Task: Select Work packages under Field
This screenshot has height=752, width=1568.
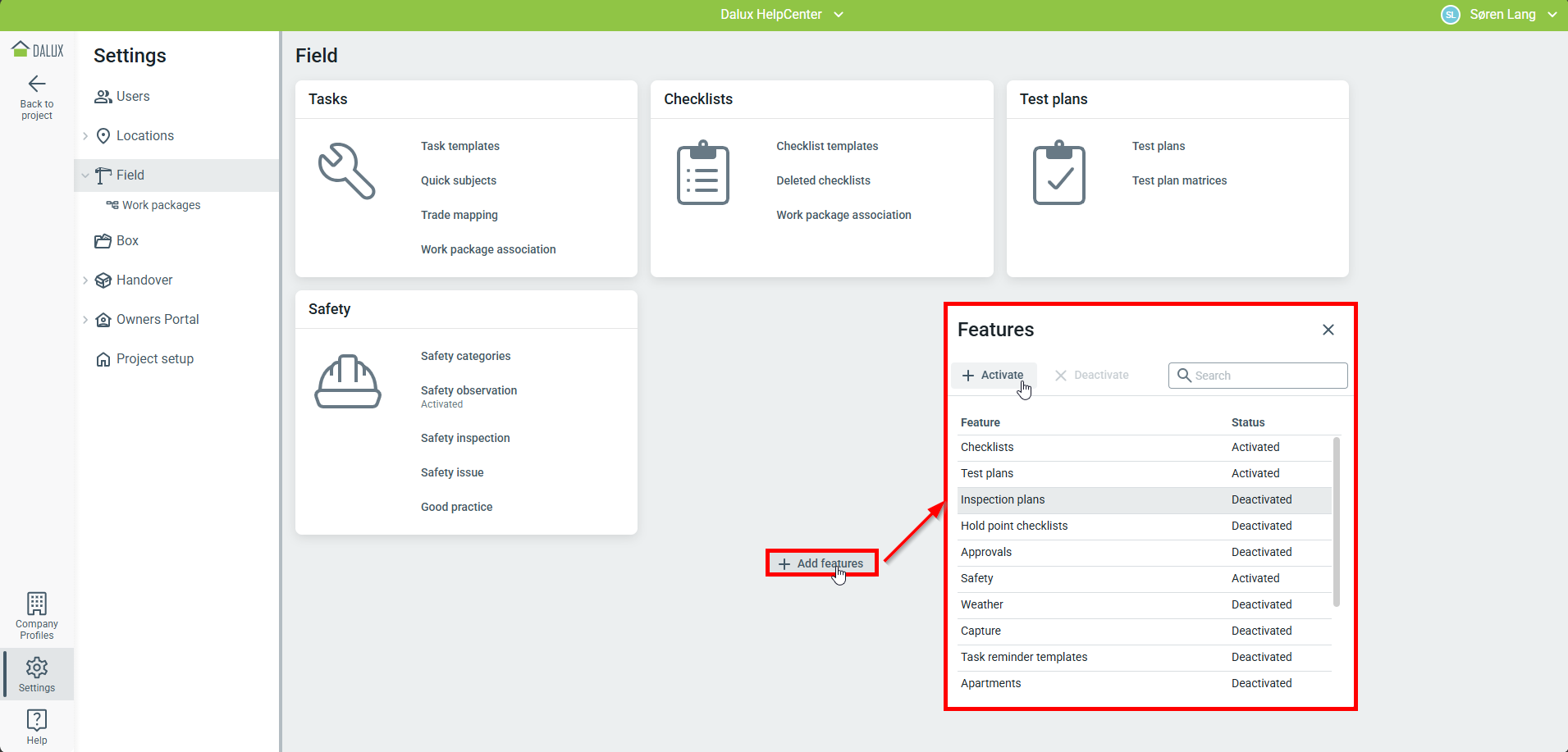Action: (161, 205)
